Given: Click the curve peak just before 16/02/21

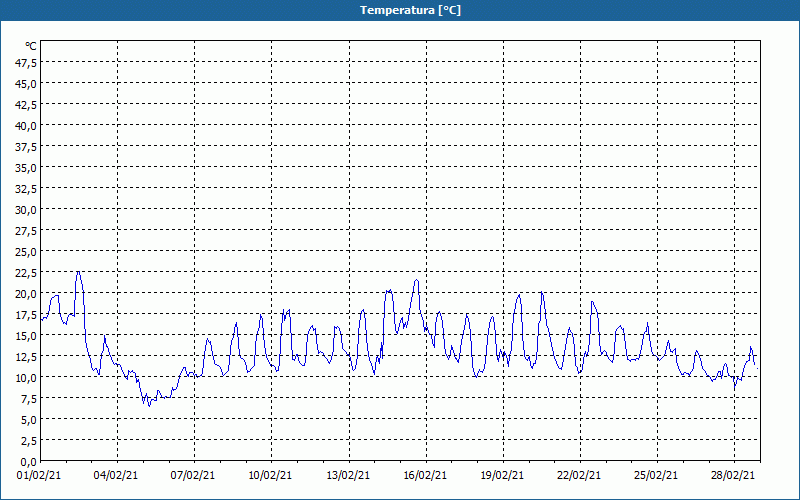Looking at the screenshot, I should click(416, 280).
